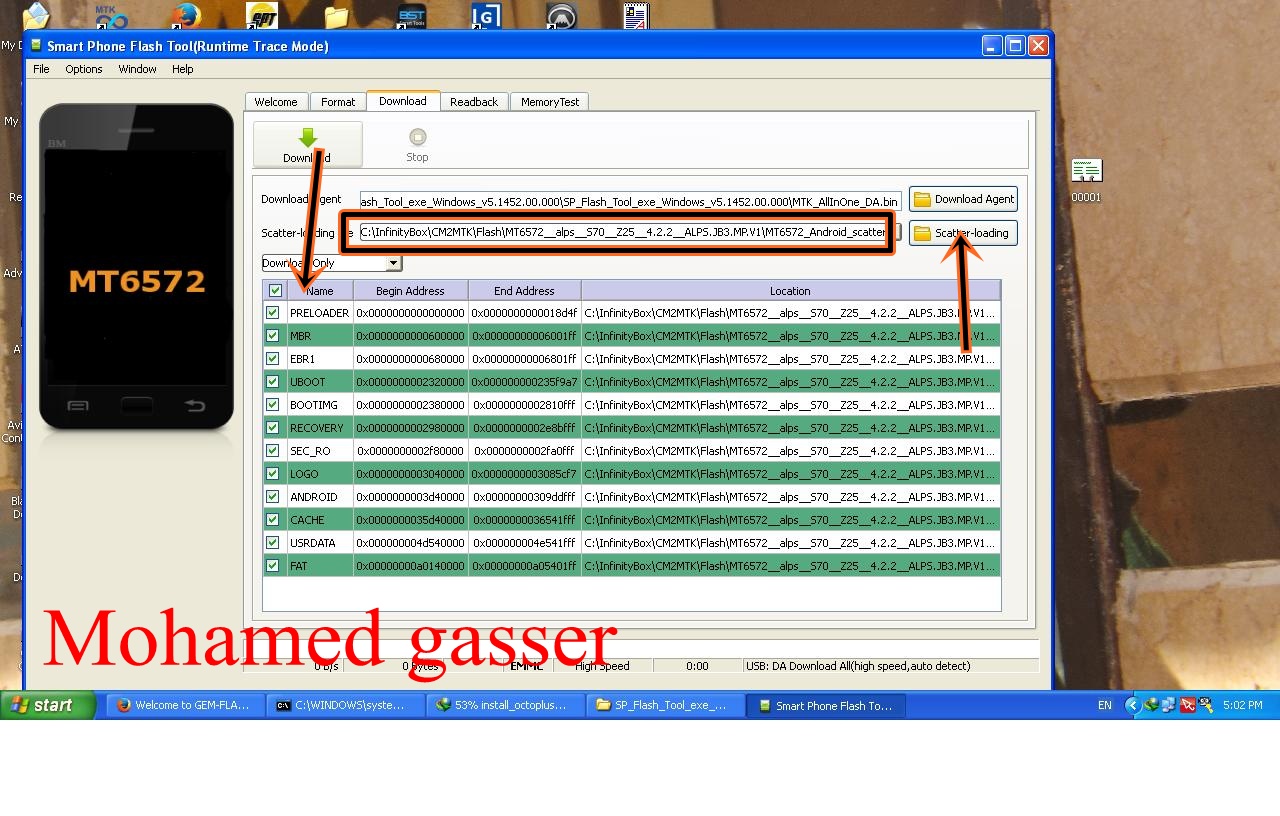Uncheck the BOOTIMG partition checkbox
Screen dimensions: 1280x816
pos(272,405)
